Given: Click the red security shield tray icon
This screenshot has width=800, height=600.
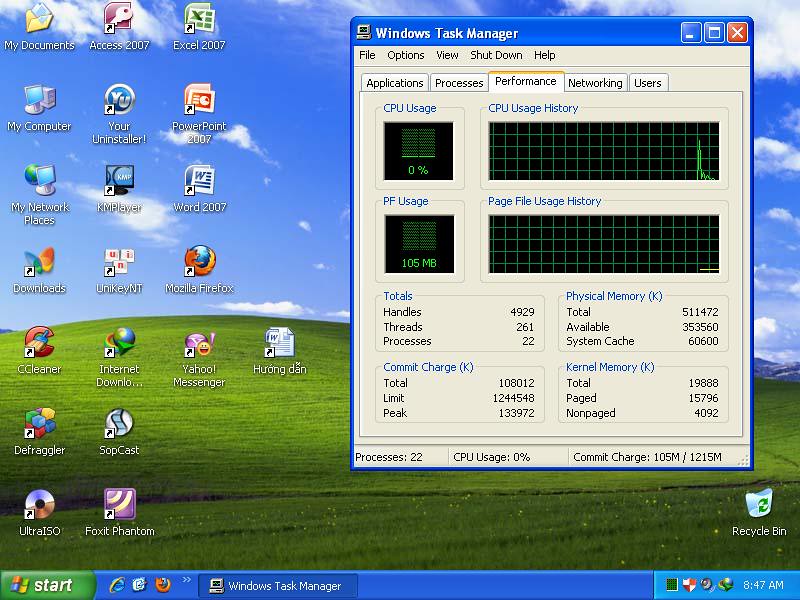Looking at the screenshot, I should click(x=689, y=585).
